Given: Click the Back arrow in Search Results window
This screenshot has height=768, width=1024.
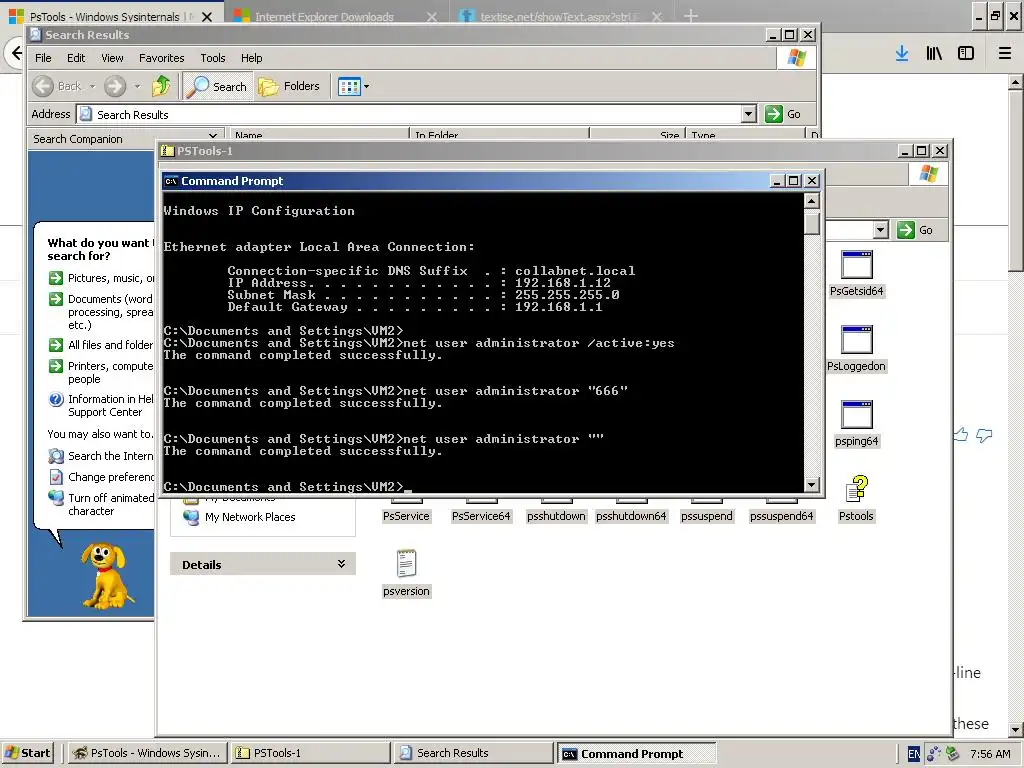Looking at the screenshot, I should coord(43,86).
